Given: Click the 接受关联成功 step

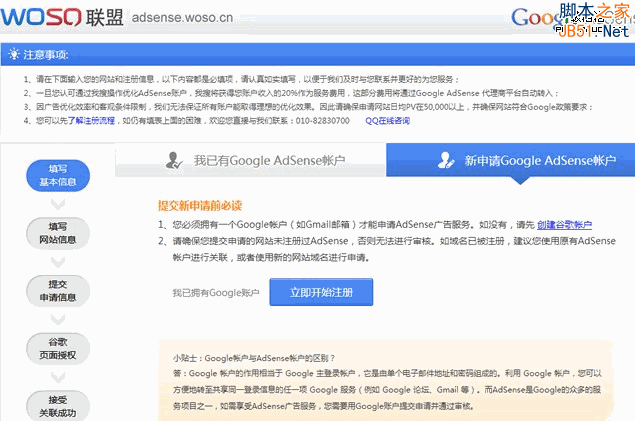Looking at the screenshot, I should pos(57,405).
